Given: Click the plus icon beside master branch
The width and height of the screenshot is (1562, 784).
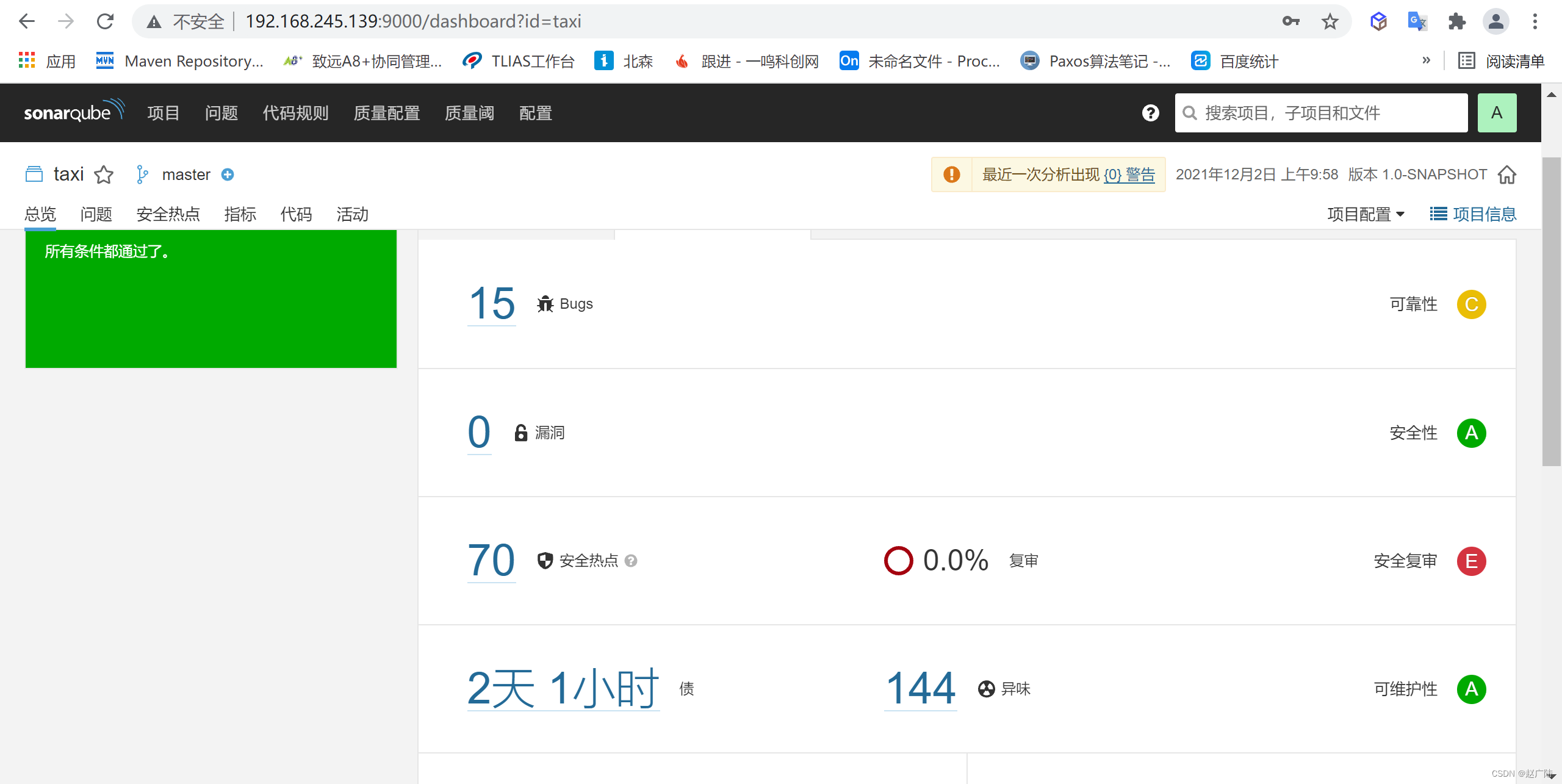Looking at the screenshot, I should [228, 175].
